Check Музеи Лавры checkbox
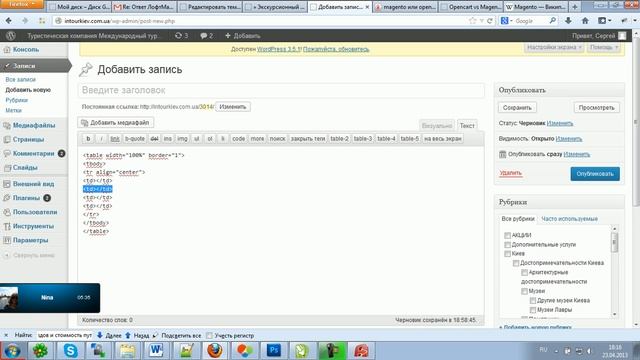The height and width of the screenshot is (360, 640). coord(533,310)
